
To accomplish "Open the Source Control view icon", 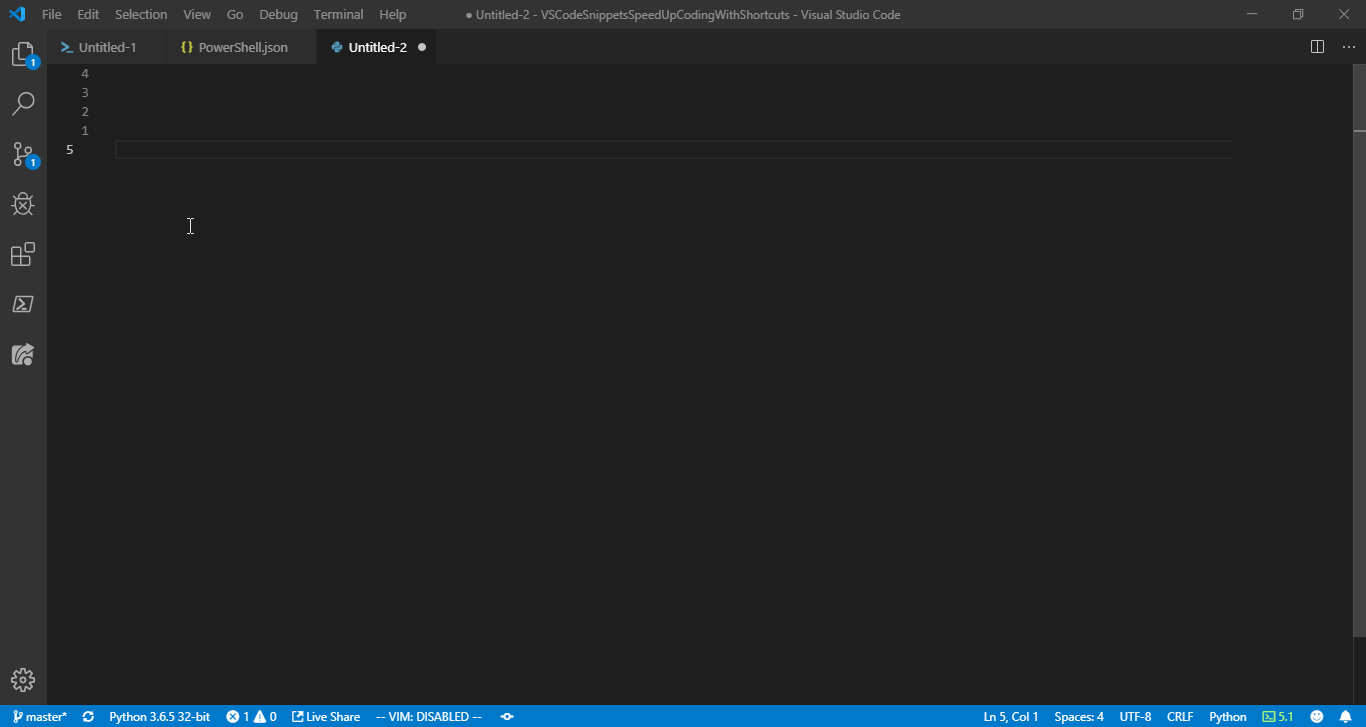I will tap(23, 154).
